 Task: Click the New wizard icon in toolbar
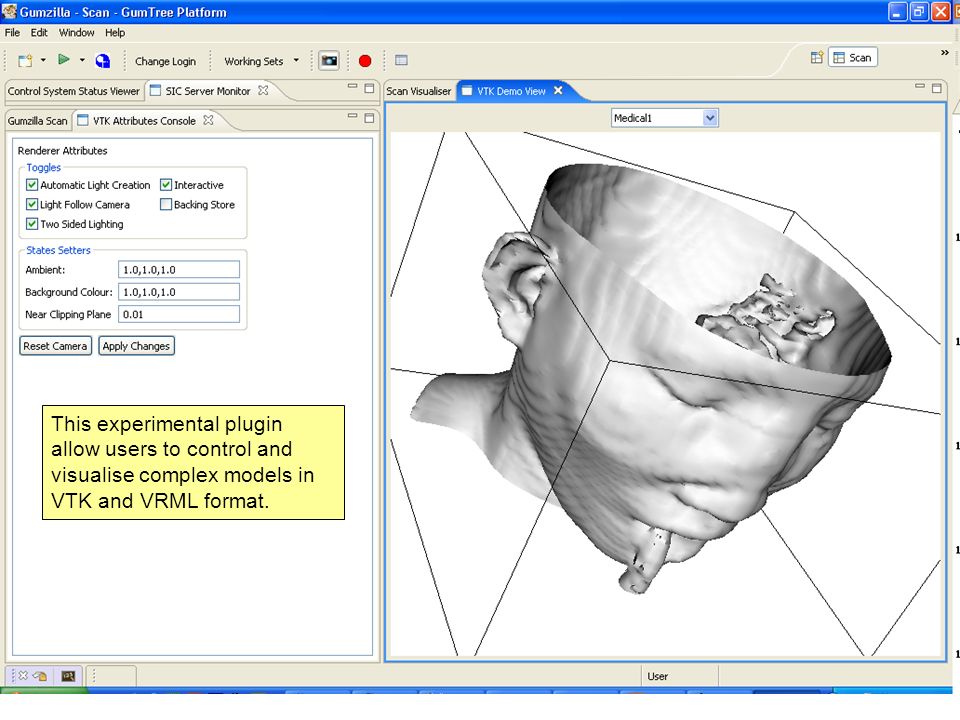tap(25, 61)
